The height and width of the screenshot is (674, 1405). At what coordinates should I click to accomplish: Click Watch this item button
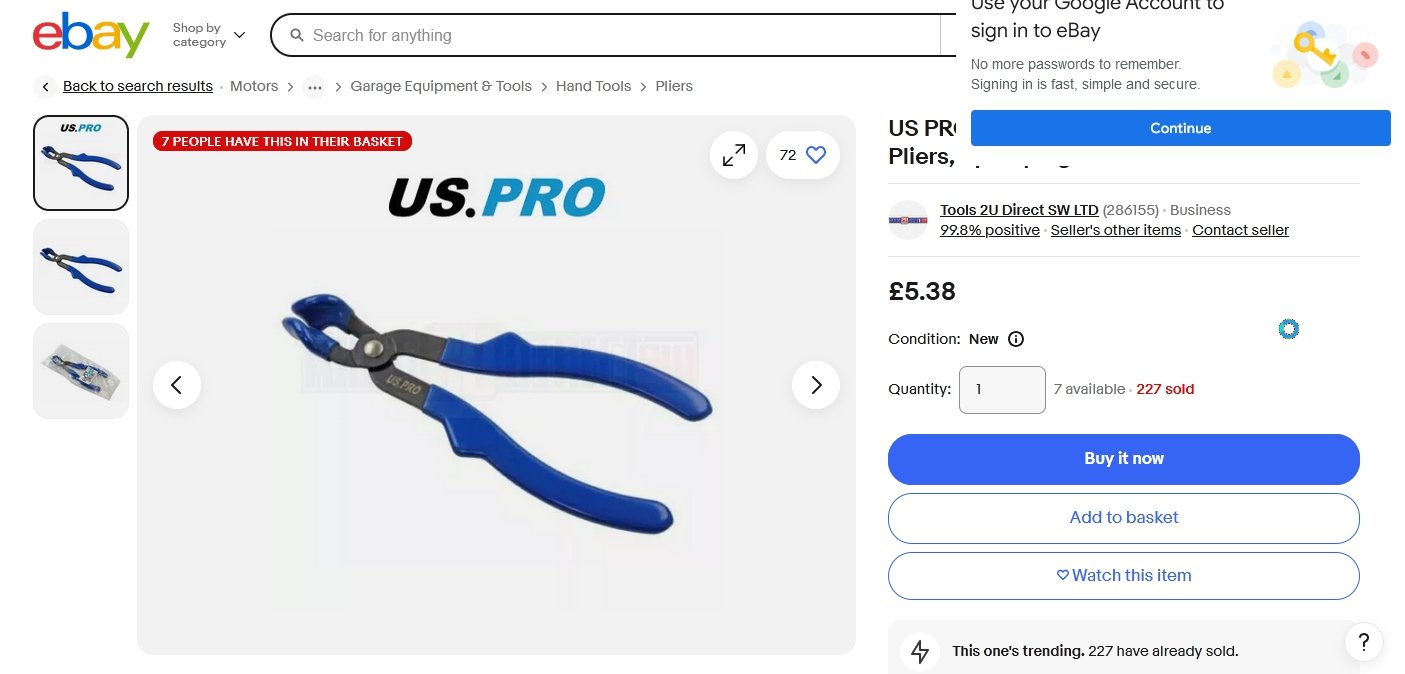click(1124, 576)
